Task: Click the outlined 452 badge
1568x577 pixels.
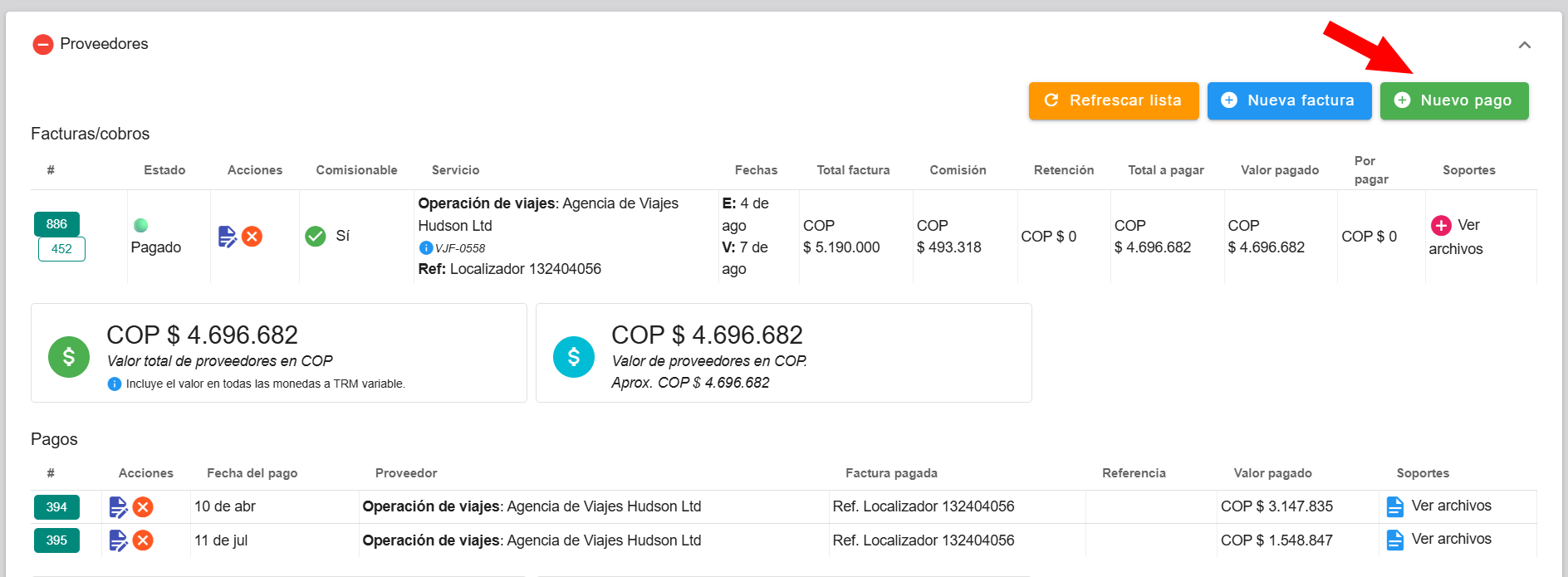Action: 61,249
